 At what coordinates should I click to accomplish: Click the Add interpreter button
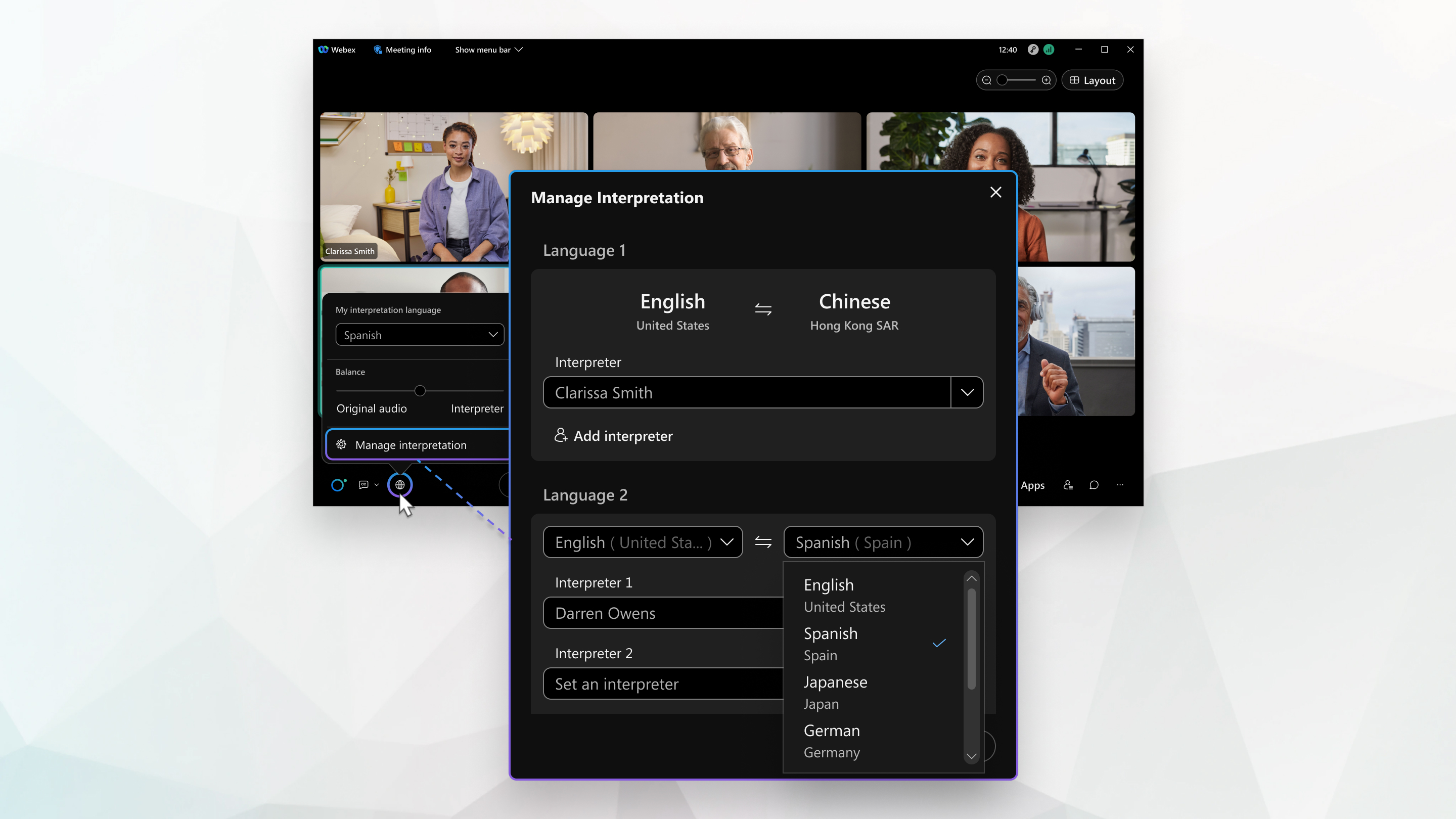click(613, 435)
